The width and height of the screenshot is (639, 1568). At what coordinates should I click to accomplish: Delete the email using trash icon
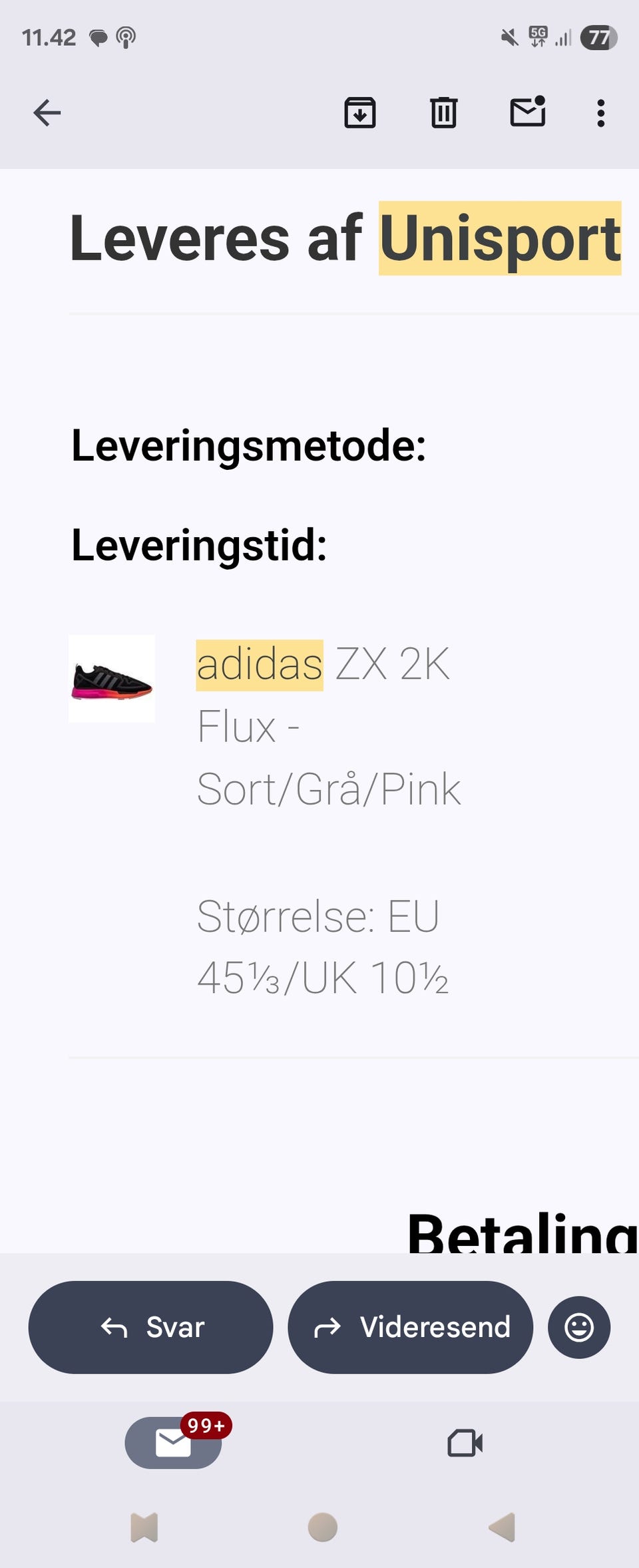point(443,112)
